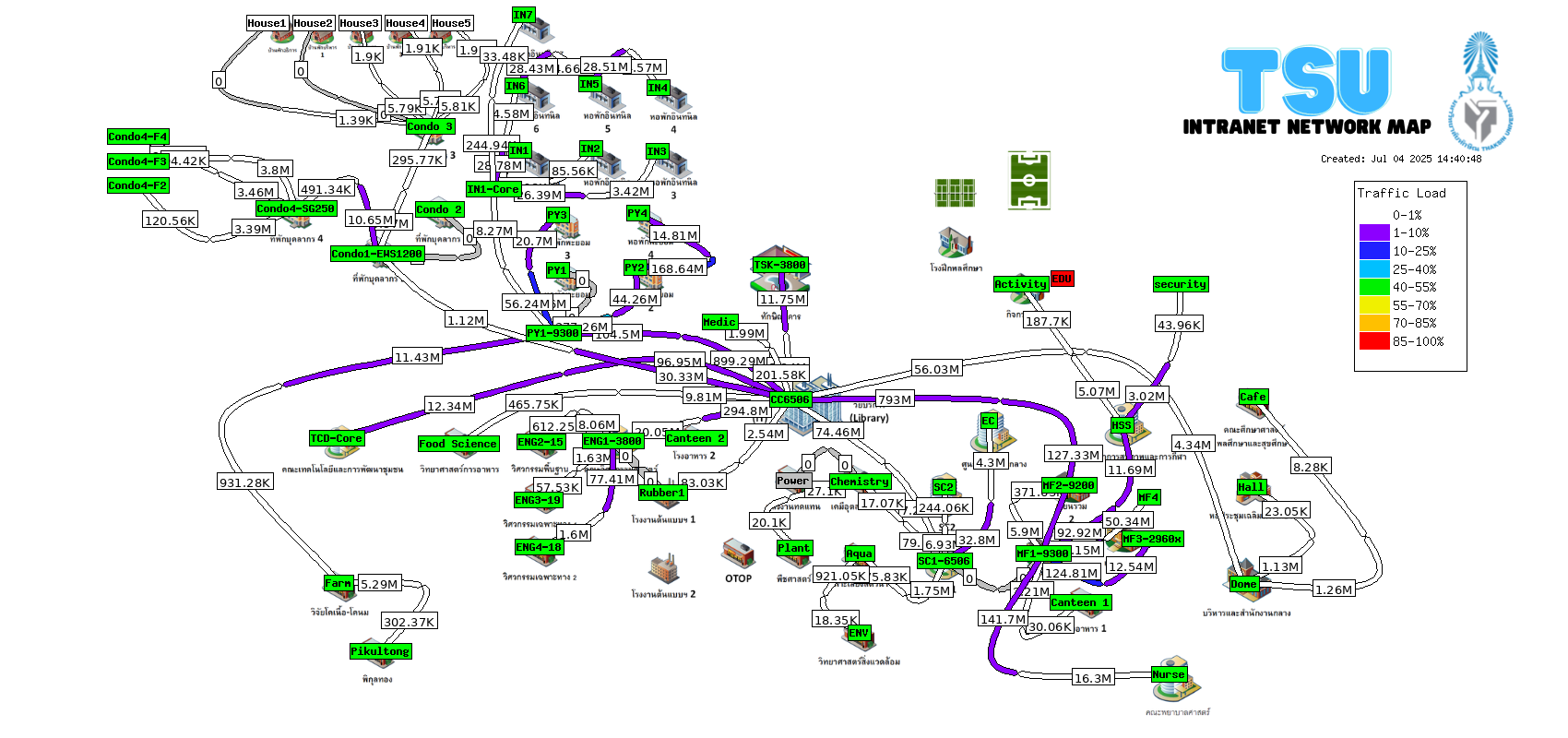Click the ENG4-18 node label
This screenshot has width=1568, height=738.
click(539, 547)
